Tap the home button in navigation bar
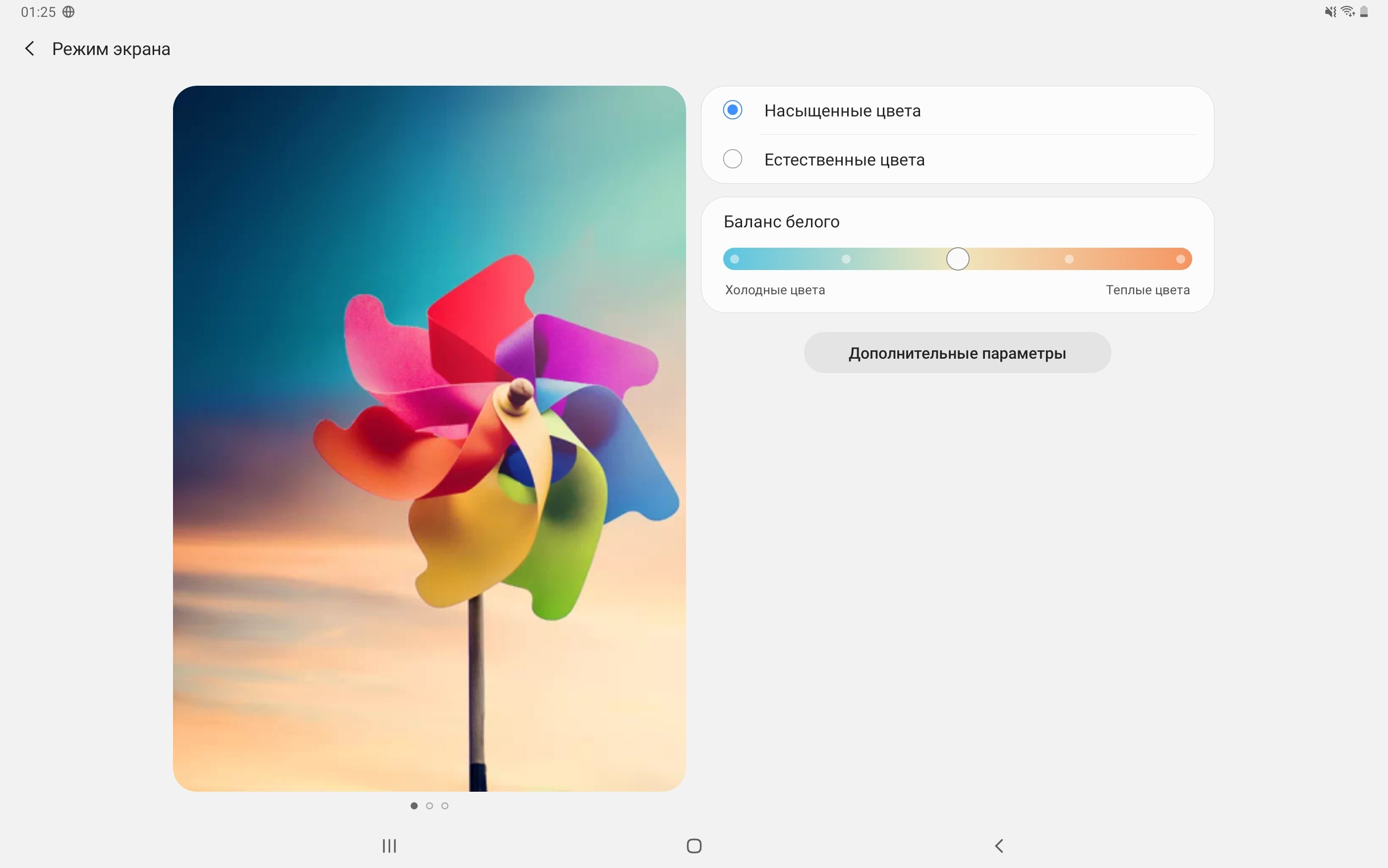 [694, 846]
